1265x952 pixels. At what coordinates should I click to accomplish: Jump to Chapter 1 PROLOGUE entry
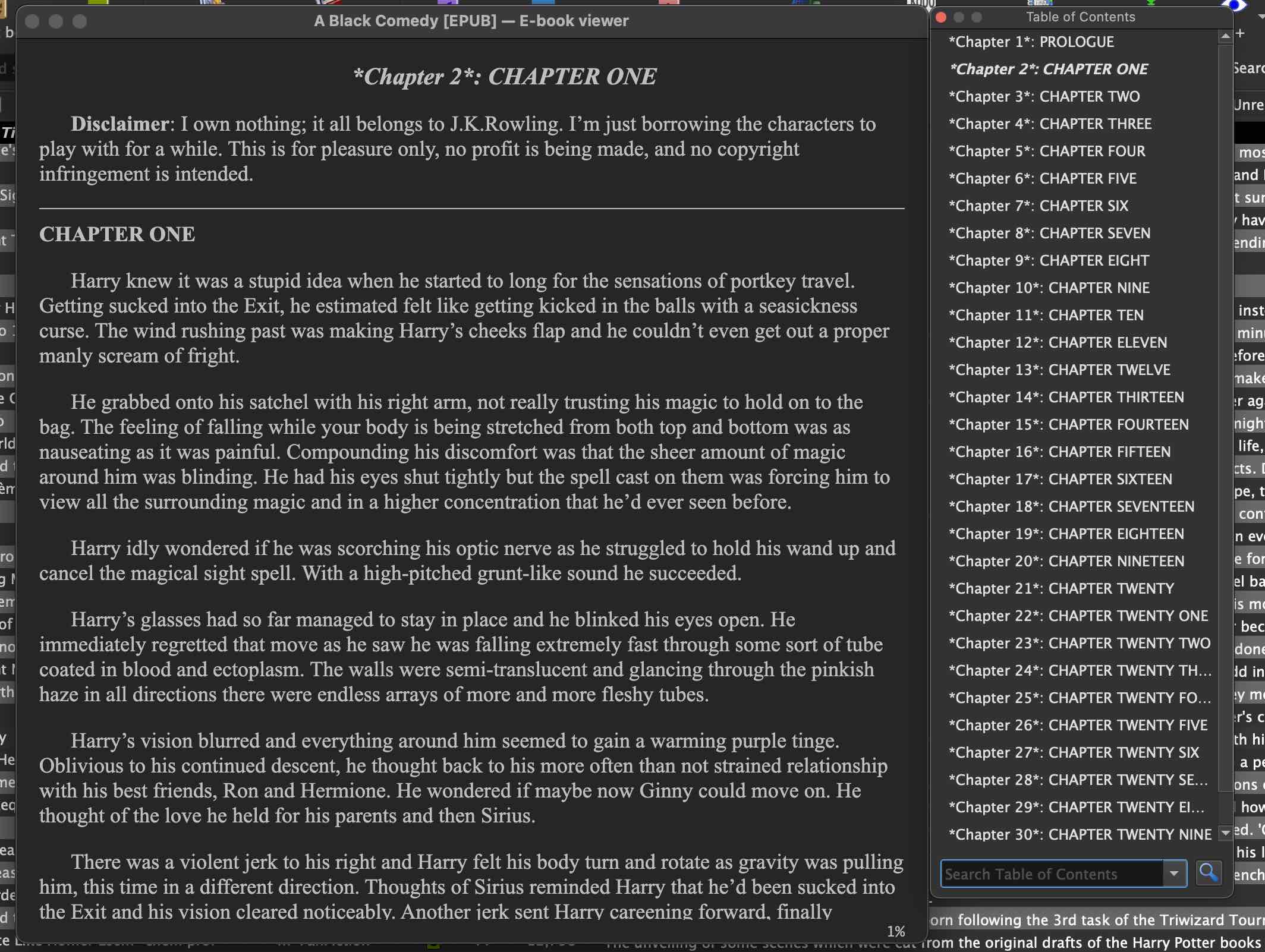(x=1031, y=42)
